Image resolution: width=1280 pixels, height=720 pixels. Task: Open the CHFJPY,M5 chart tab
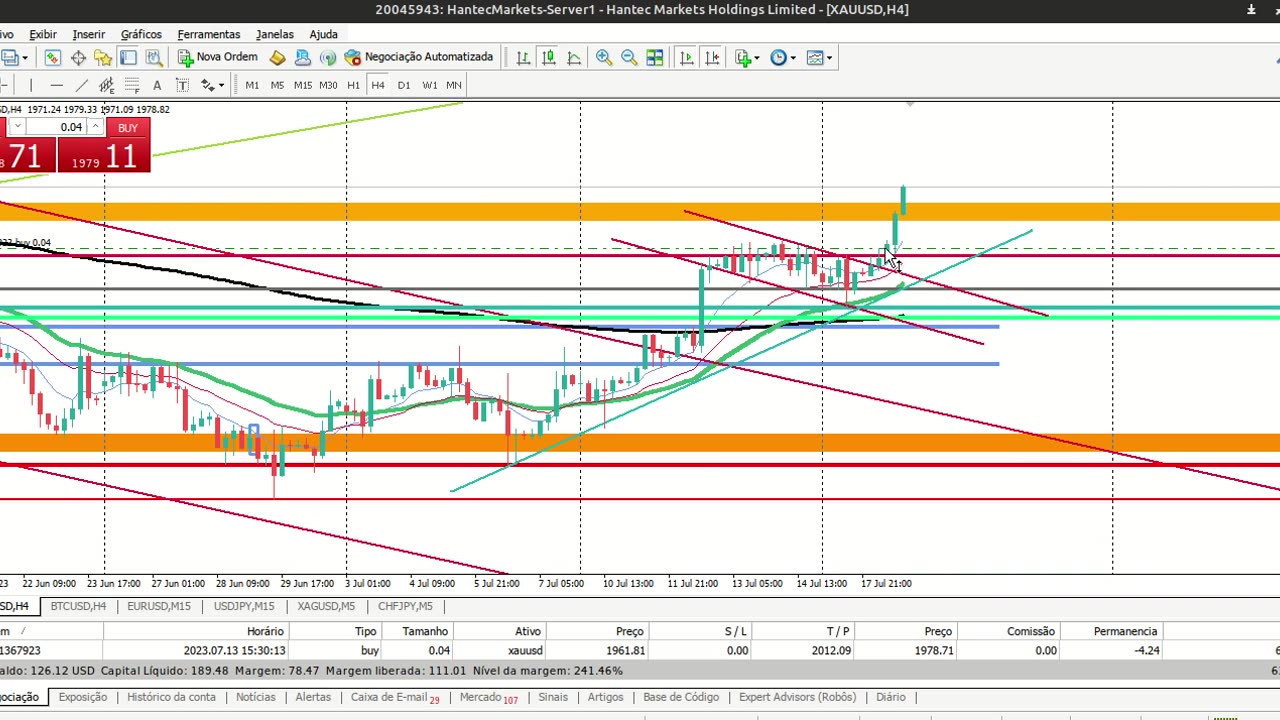pyautogui.click(x=405, y=606)
